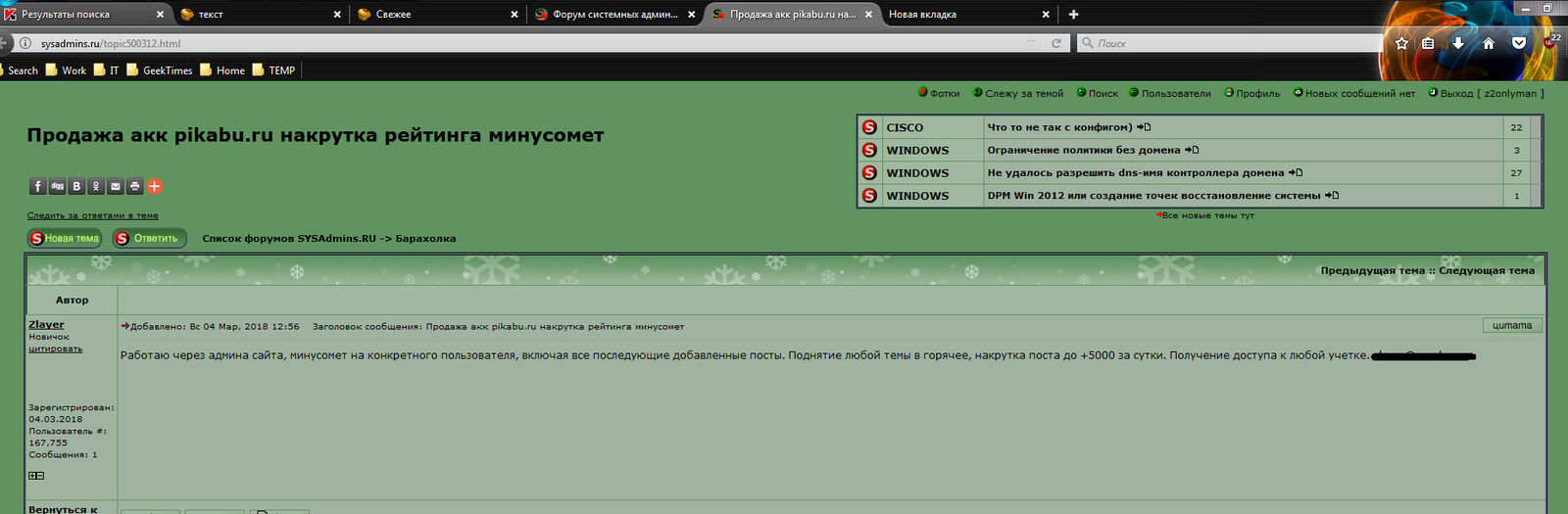Send topic by email icon
The image size is (1568, 514).
[x=116, y=186]
